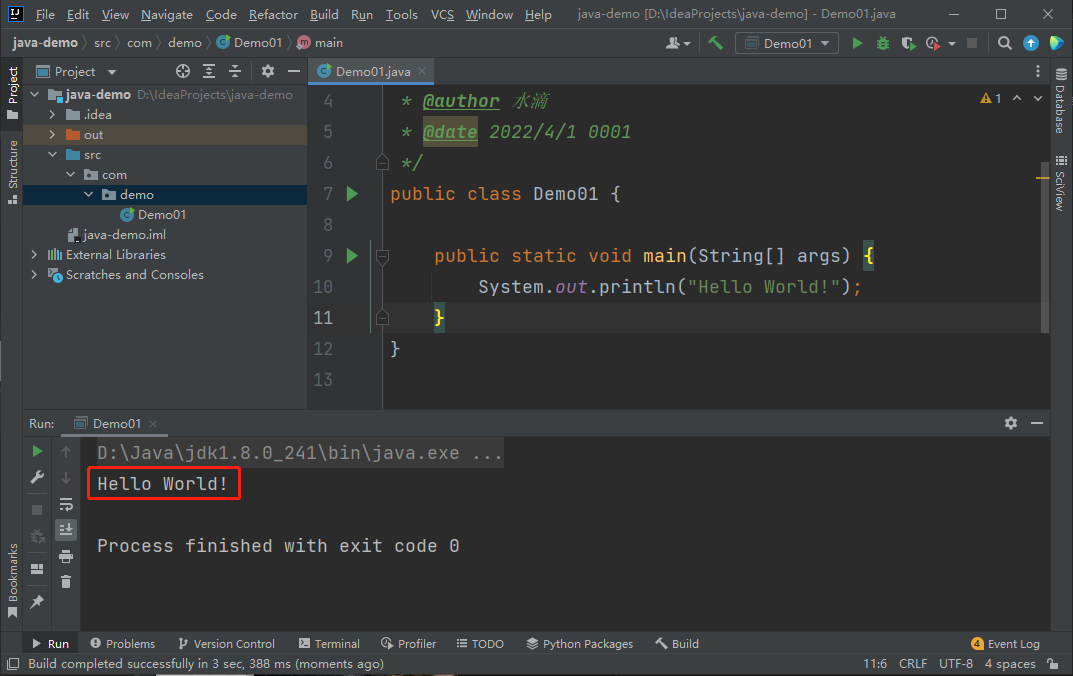Open the Demo01 run configuration dropdown
Screen dimensions: 1073x676
787,43
